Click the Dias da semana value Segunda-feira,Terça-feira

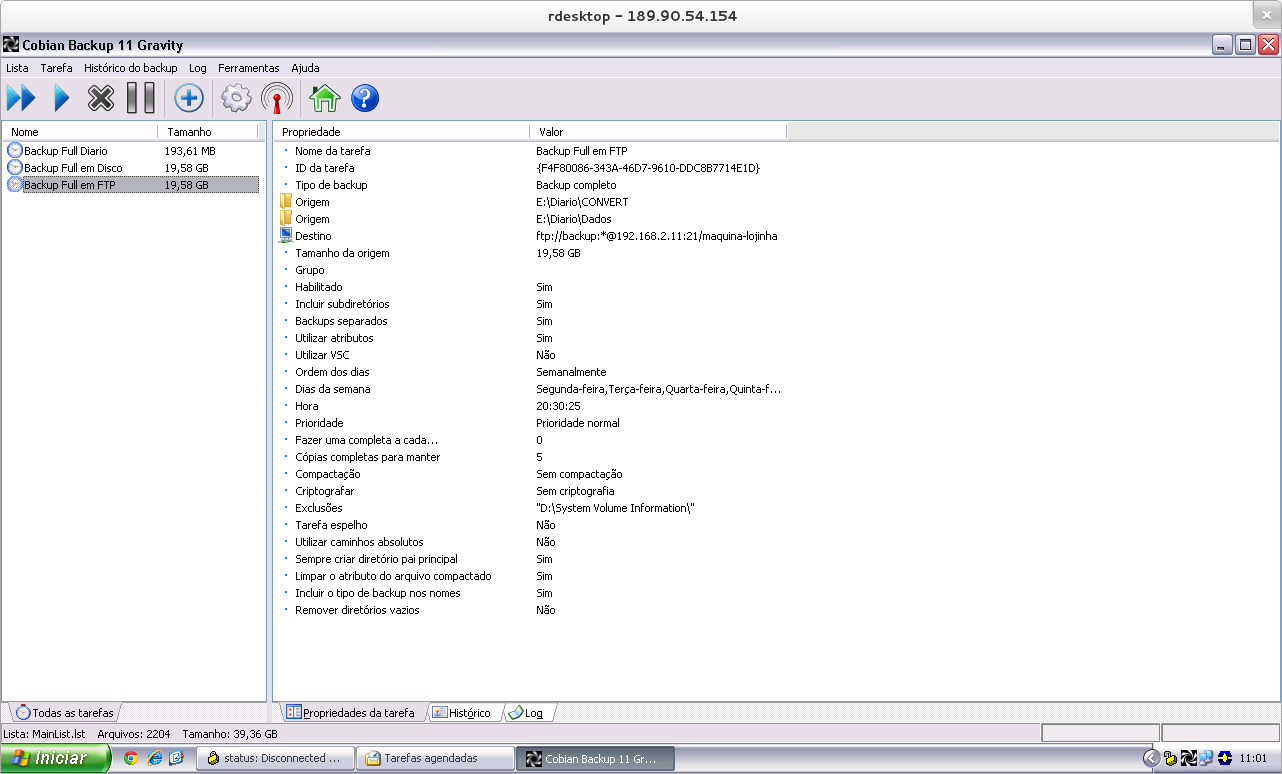pyautogui.click(x=658, y=389)
